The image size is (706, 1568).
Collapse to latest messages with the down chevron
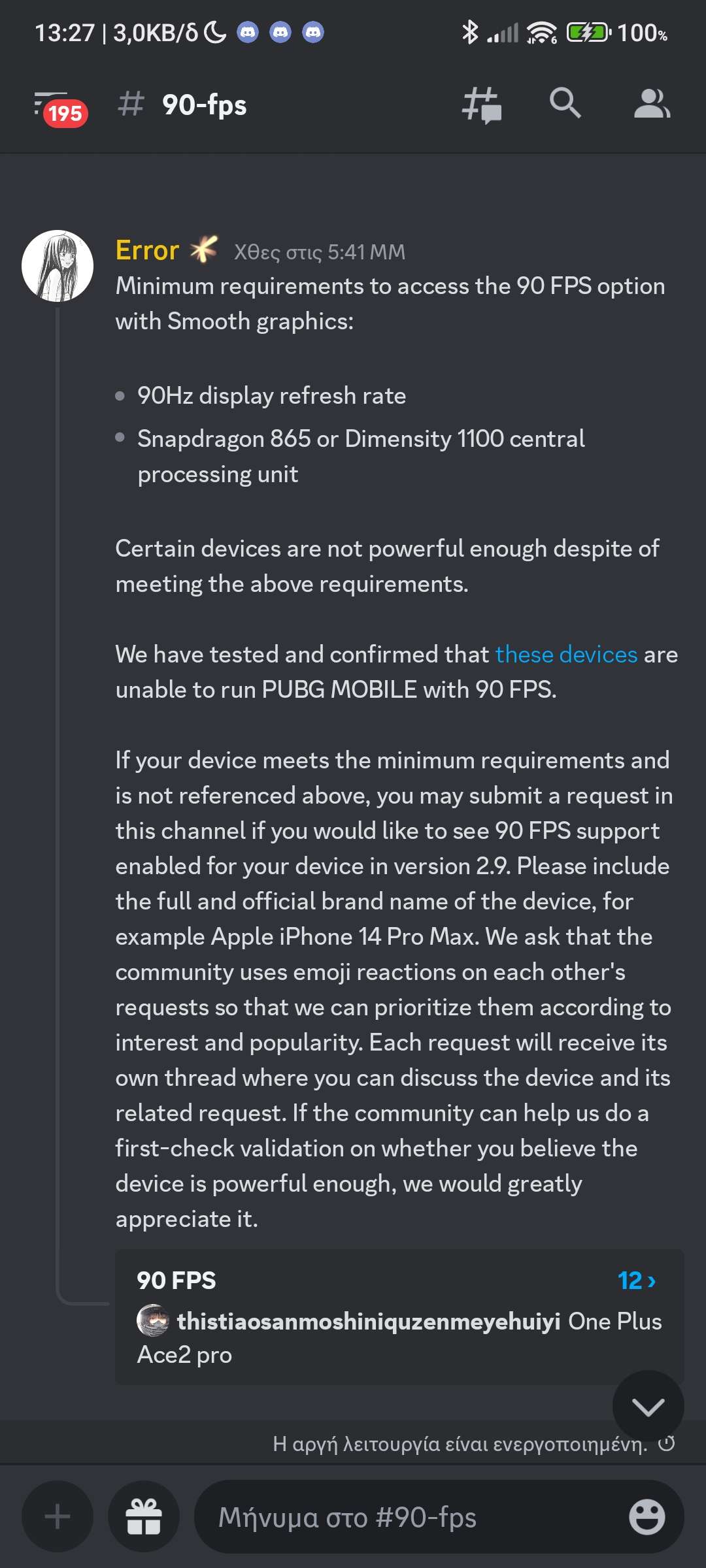point(648,1406)
